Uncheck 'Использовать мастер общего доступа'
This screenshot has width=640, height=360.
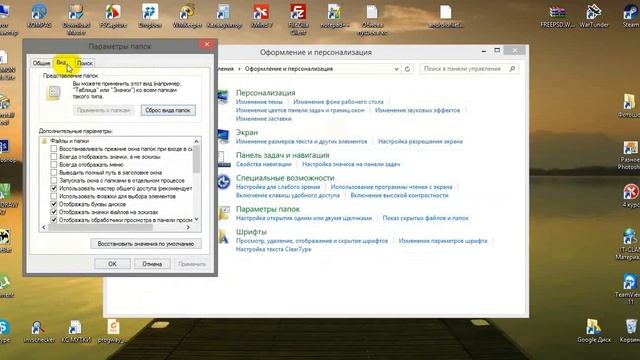(53, 188)
